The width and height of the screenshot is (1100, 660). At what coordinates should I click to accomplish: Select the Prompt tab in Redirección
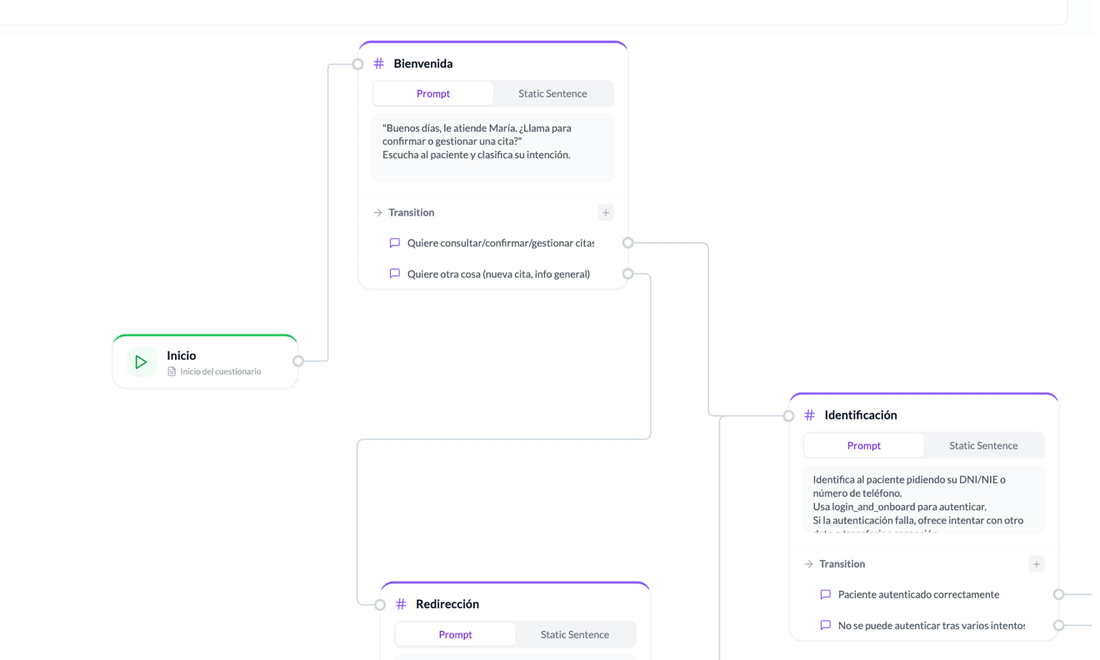tap(455, 634)
